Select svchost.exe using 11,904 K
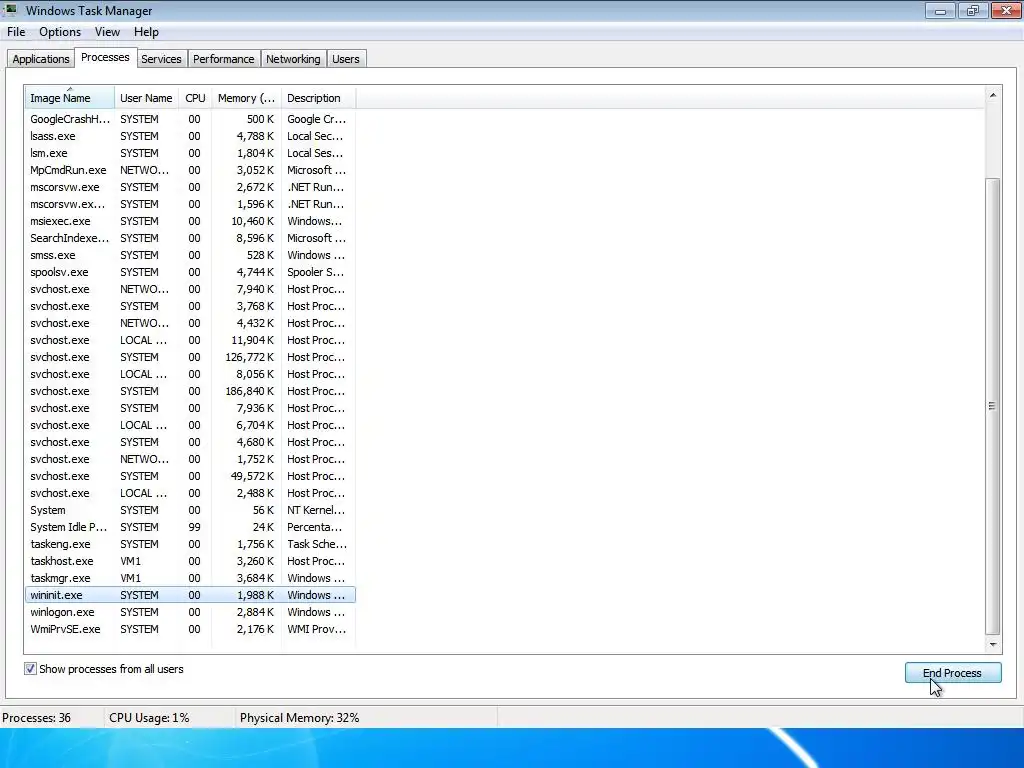The width and height of the screenshot is (1024, 768). tap(190, 340)
